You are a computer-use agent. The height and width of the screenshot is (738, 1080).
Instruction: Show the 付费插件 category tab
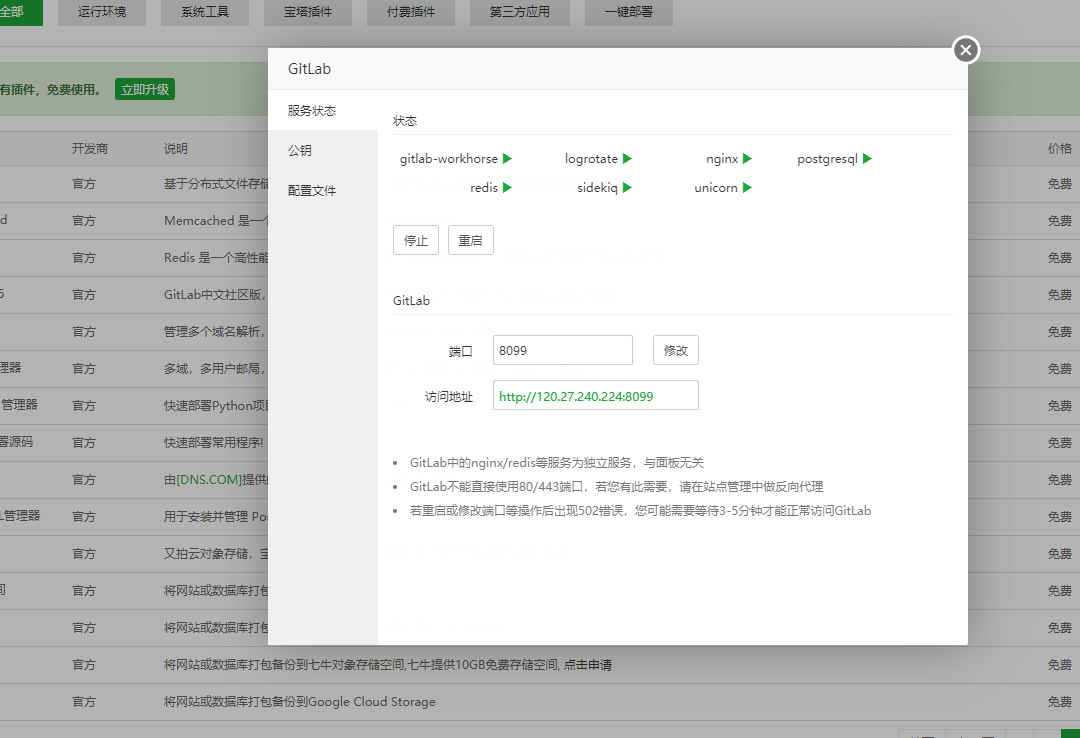(411, 12)
